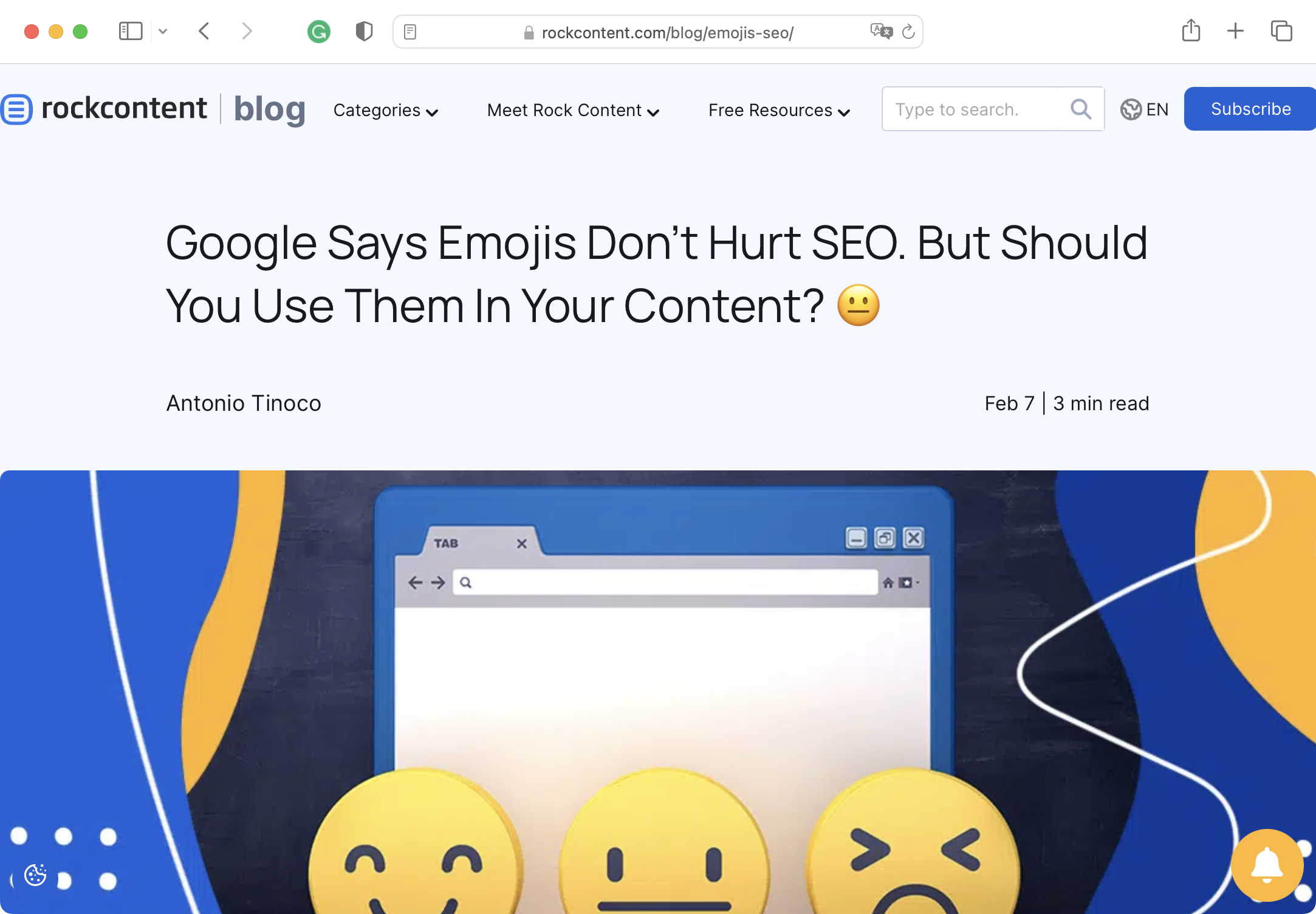
Task: Open author Antonio Tinoco link
Action: [244, 404]
